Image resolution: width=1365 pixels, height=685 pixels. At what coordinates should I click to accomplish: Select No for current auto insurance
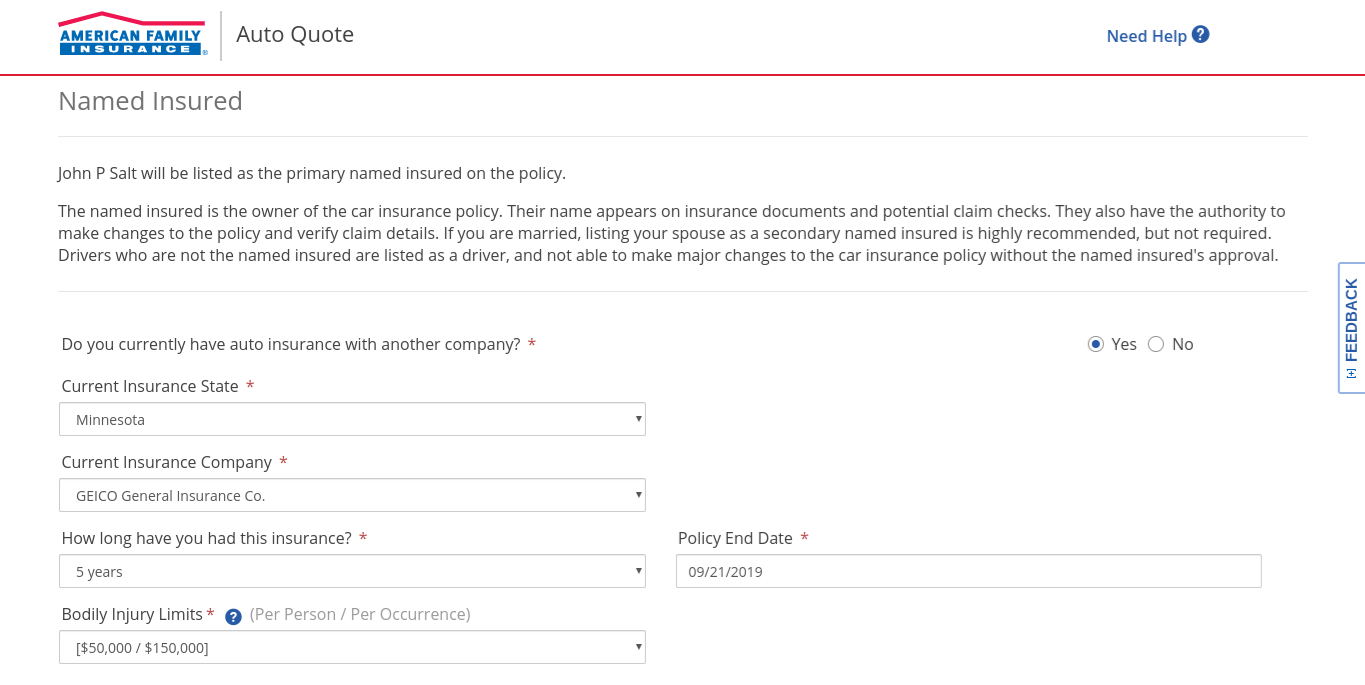(1156, 344)
